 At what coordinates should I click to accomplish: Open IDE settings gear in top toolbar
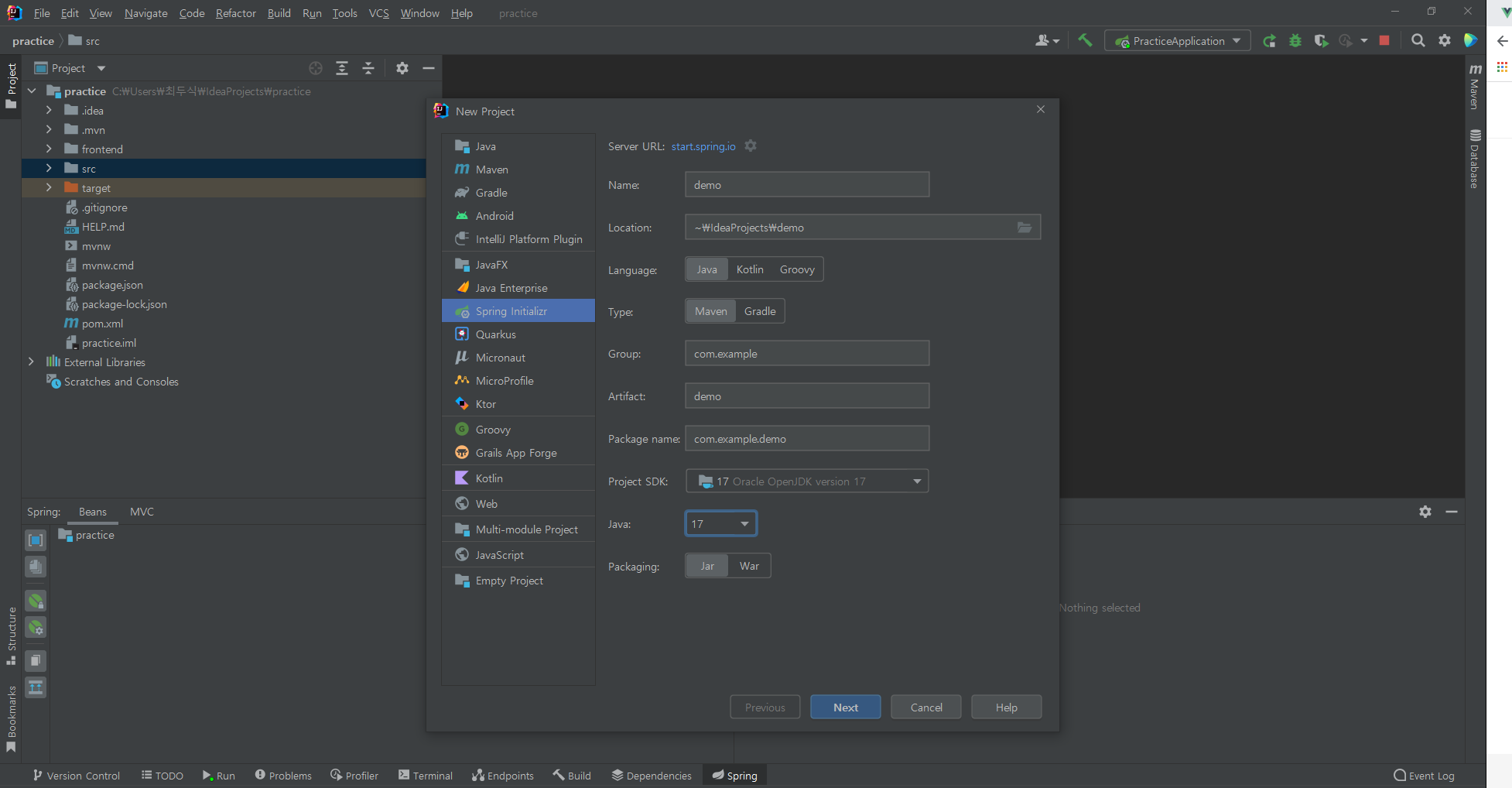(1444, 40)
